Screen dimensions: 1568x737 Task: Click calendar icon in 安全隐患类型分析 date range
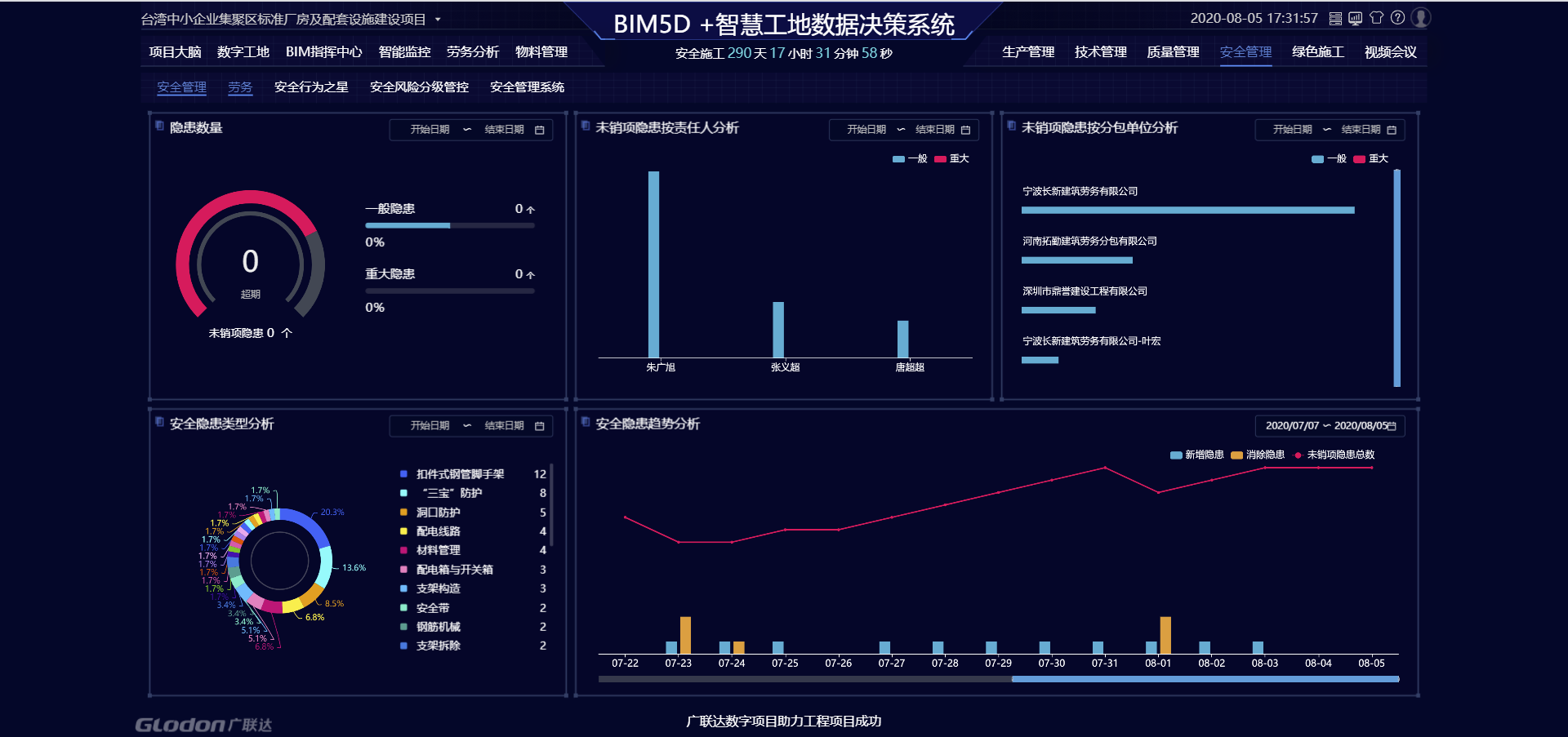point(540,426)
